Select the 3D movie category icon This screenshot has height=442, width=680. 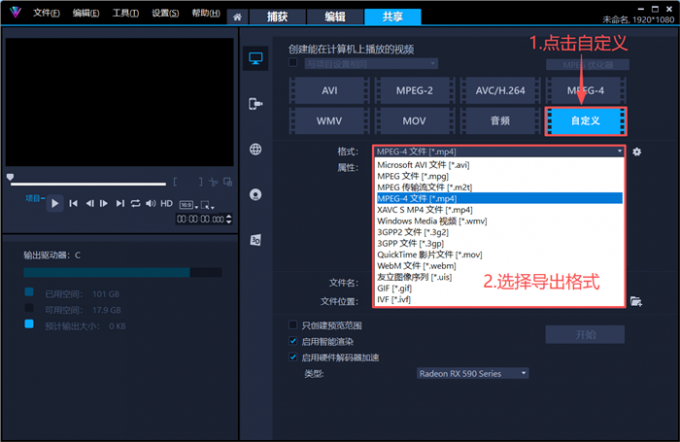click(x=255, y=240)
